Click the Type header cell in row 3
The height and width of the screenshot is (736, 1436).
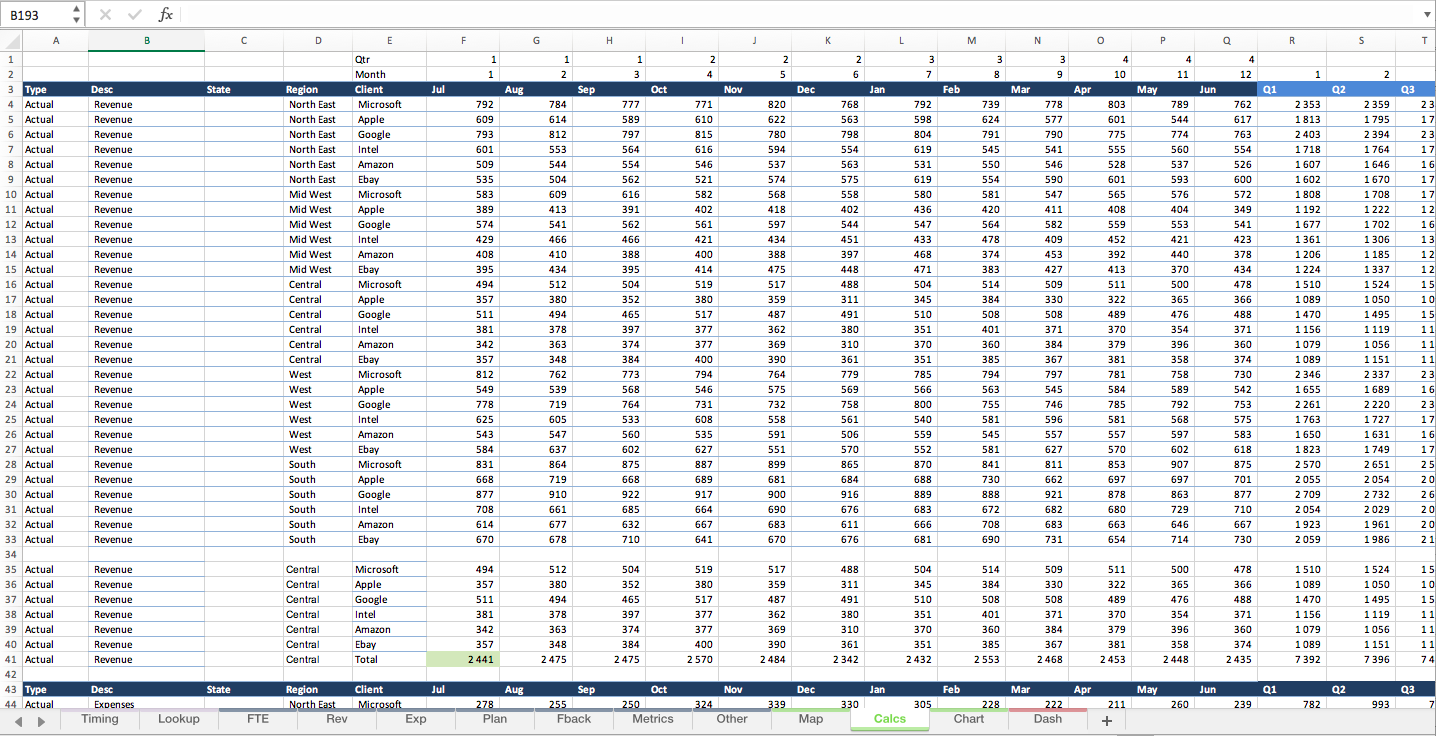pos(55,89)
